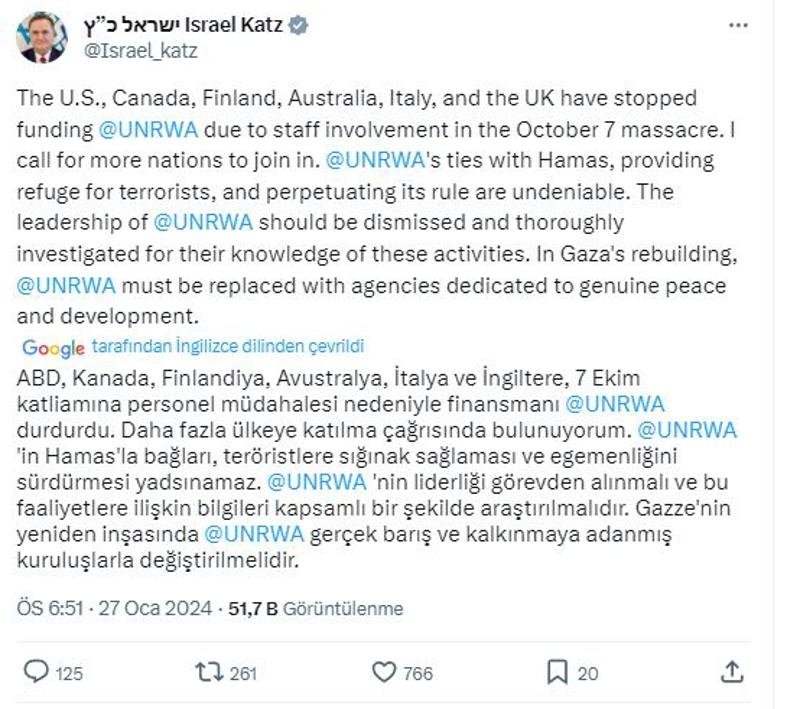
Task: Open first @UNRWA mention after 'funding'
Action: point(148,130)
